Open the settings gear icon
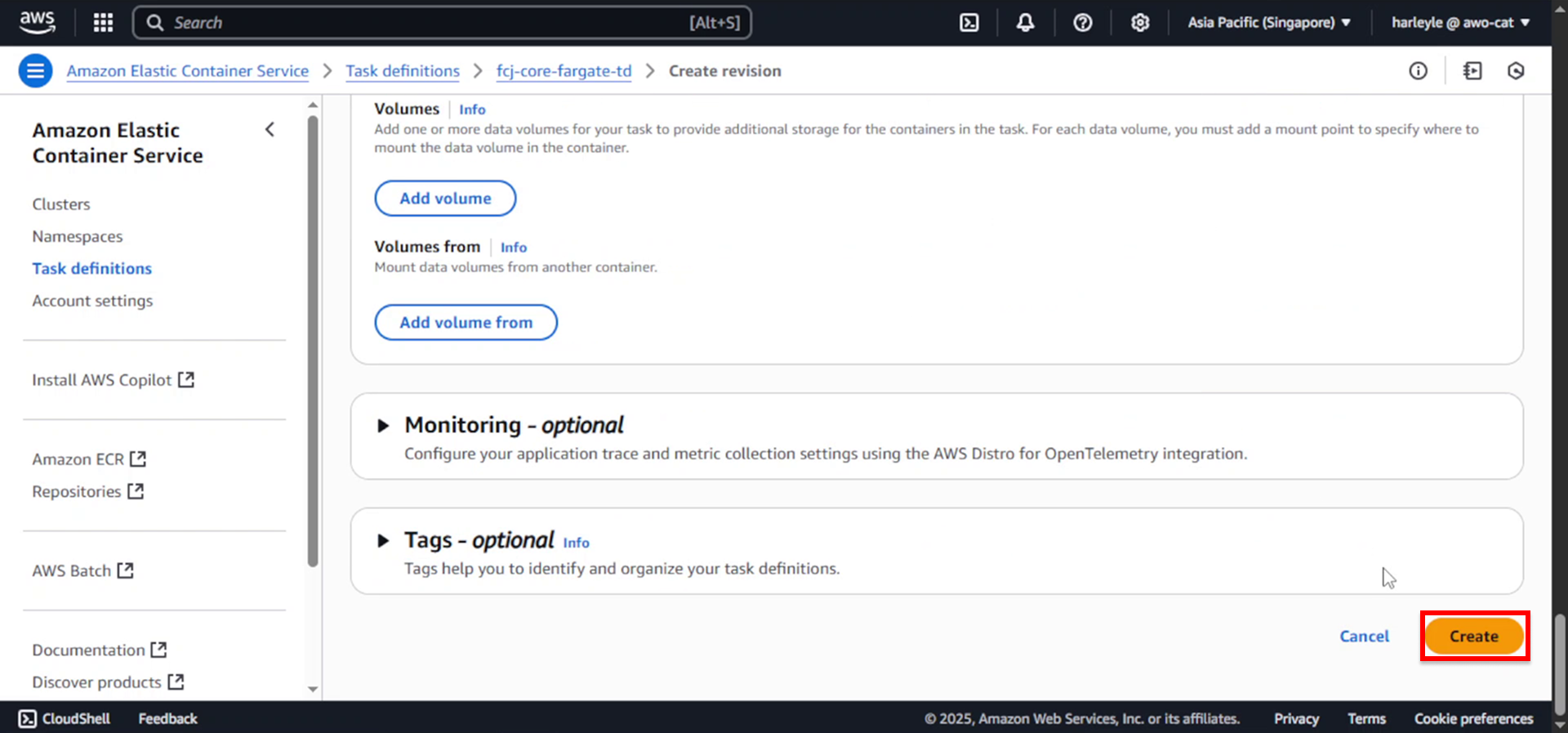The height and width of the screenshot is (733, 1568). (x=1140, y=22)
